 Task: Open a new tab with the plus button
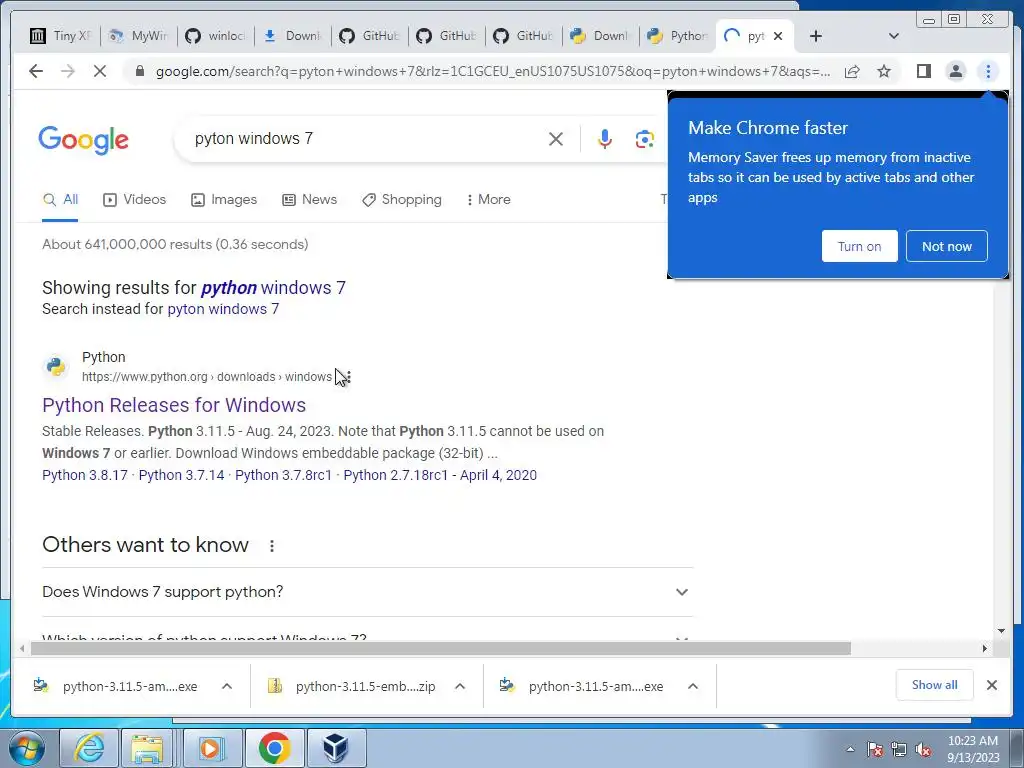click(816, 36)
